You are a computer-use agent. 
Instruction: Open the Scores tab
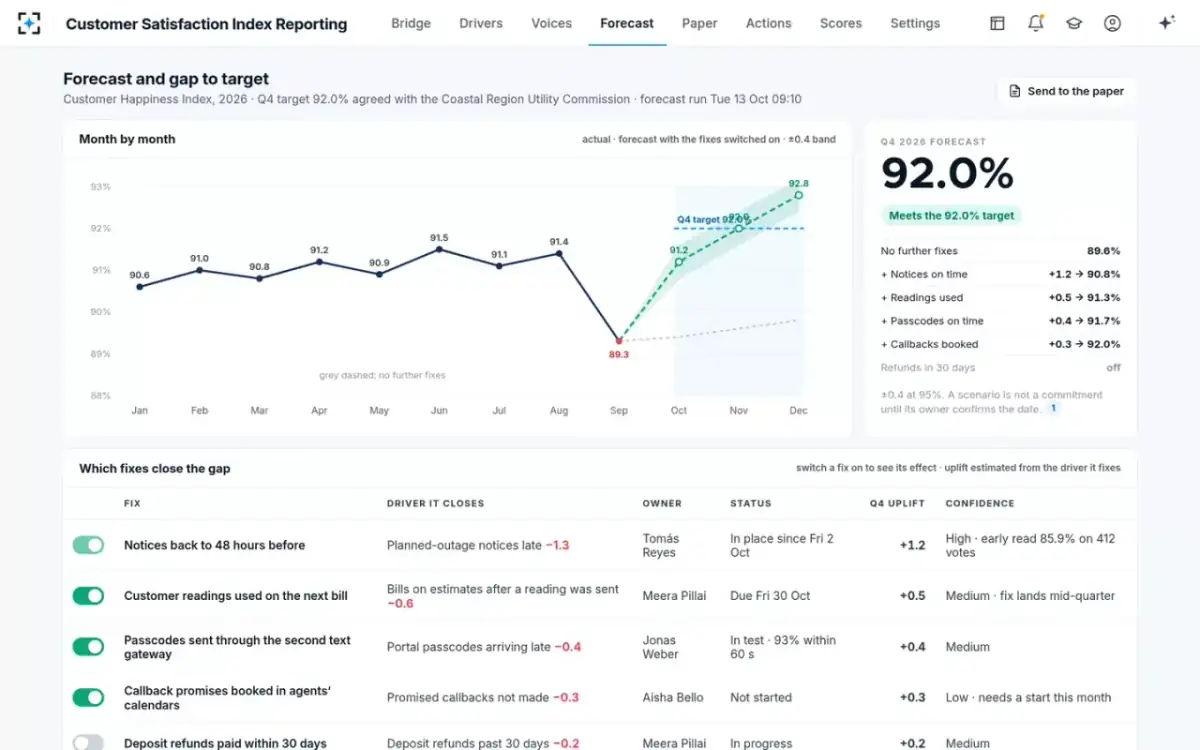(841, 23)
